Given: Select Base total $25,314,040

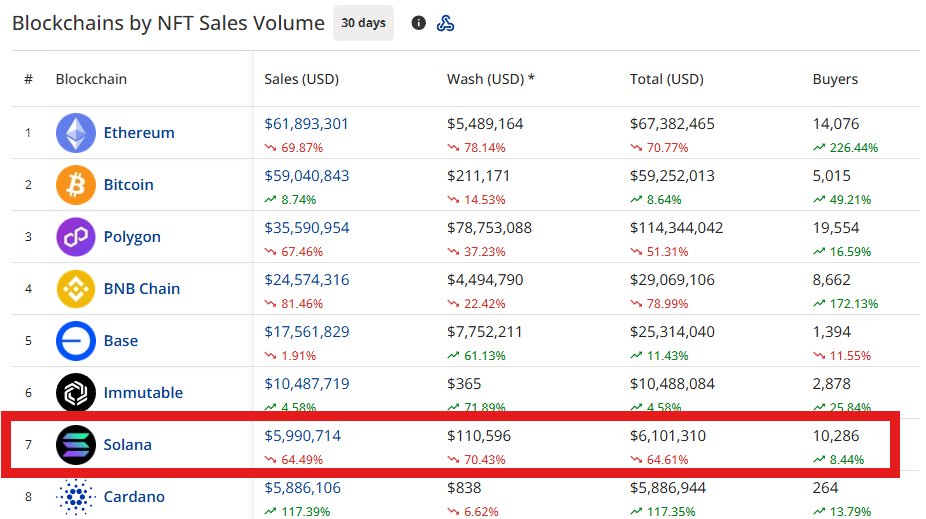Looking at the screenshot, I should (x=672, y=332).
